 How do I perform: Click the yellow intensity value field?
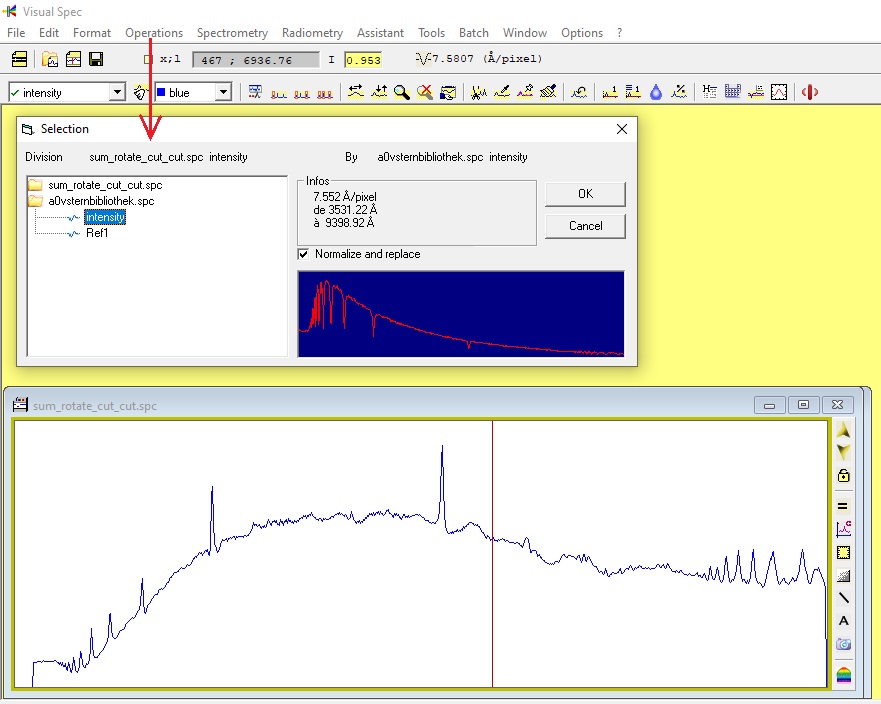[363, 60]
